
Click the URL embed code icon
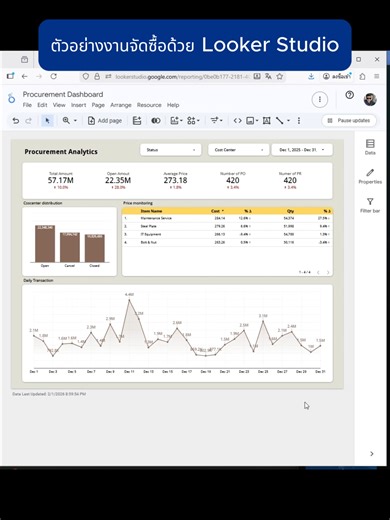point(237,121)
